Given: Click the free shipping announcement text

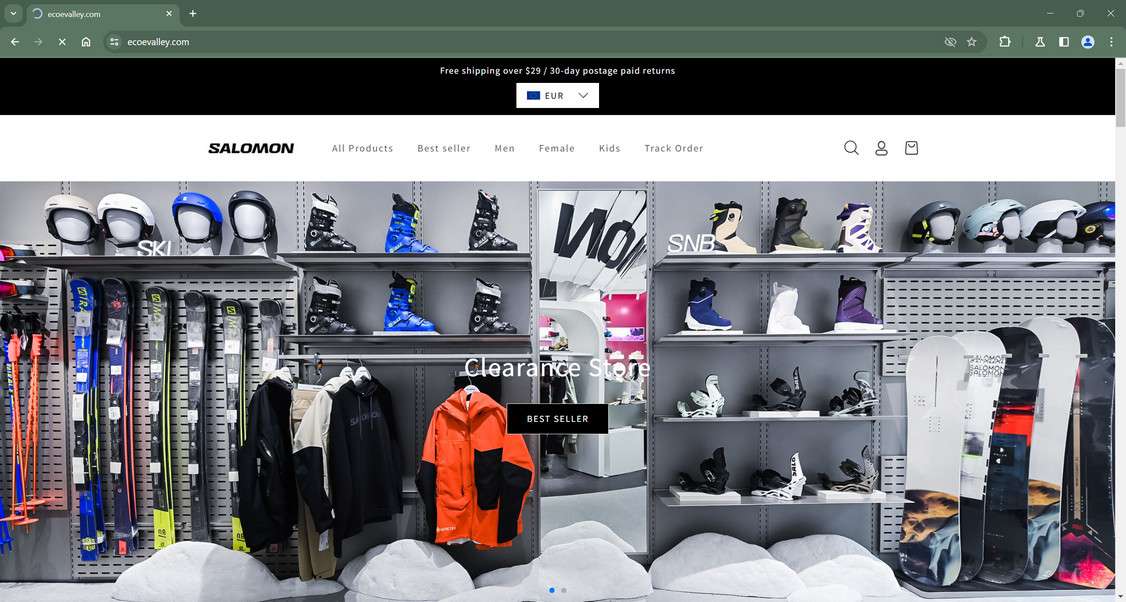Looking at the screenshot, I should [557, 70].
